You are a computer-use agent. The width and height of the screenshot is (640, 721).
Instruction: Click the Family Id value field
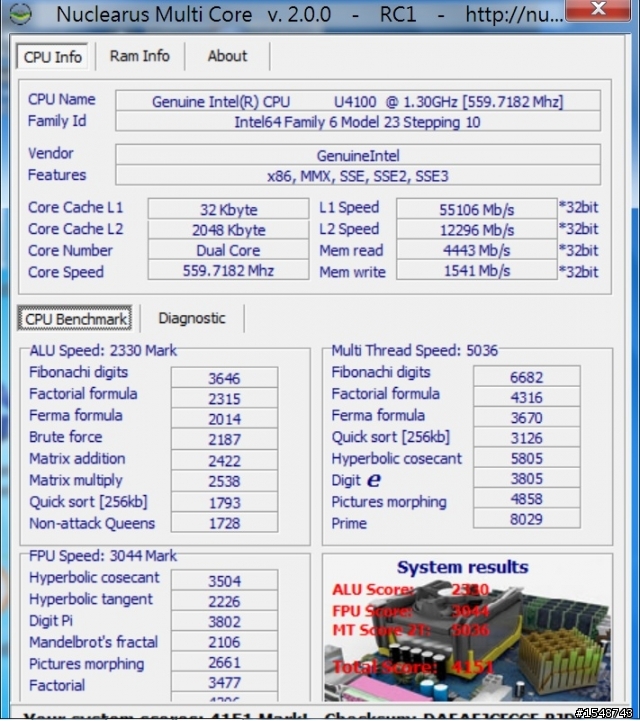point(358,122)
